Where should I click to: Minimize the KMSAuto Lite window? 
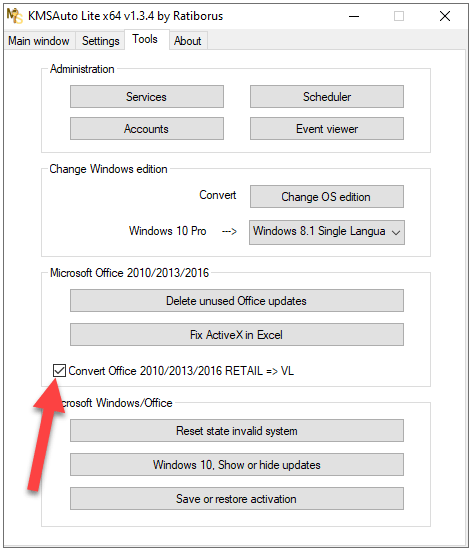(x=354, y=16)
